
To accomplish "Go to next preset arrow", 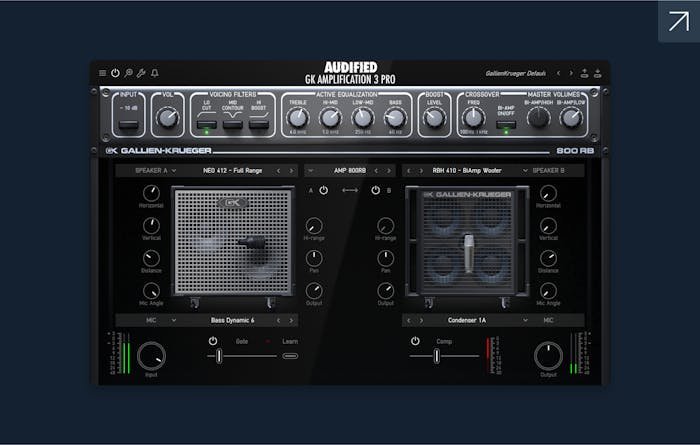I will (571, 73).
